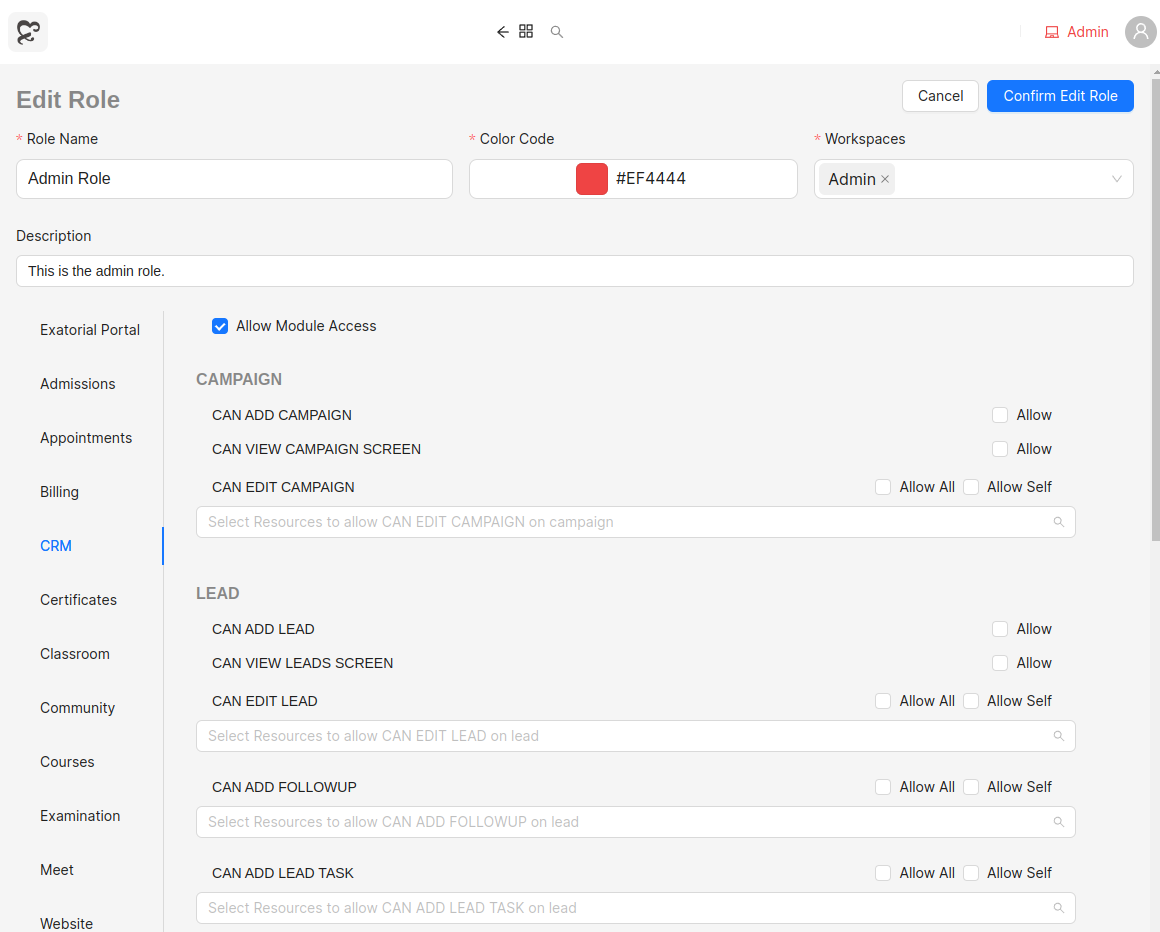Image resolution: width=1160 pixels, height=932 pixels.
Task: Open the apps grid icon
Action: (x=526, y=32)
